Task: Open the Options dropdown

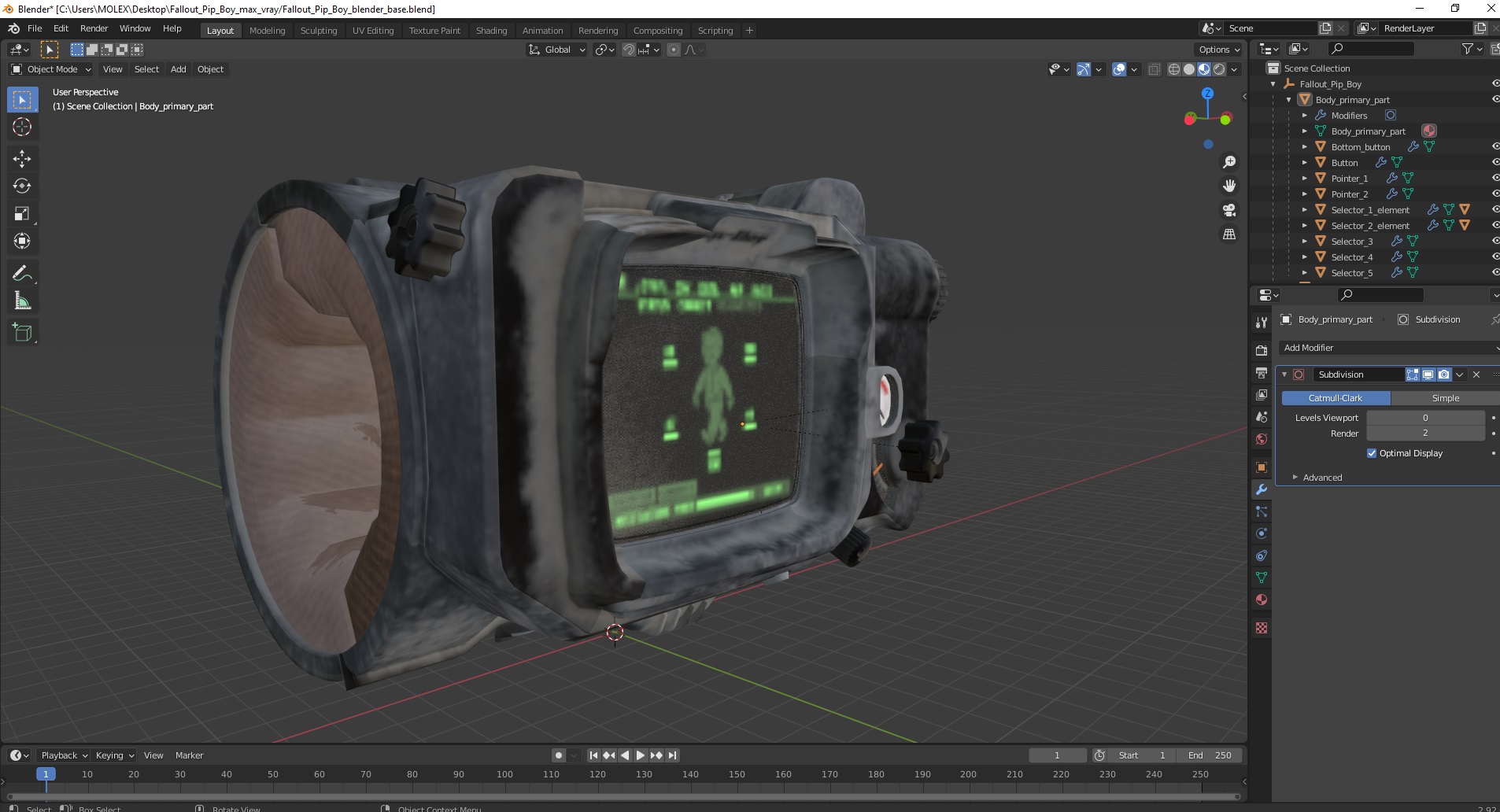Action: point(1219,50)
